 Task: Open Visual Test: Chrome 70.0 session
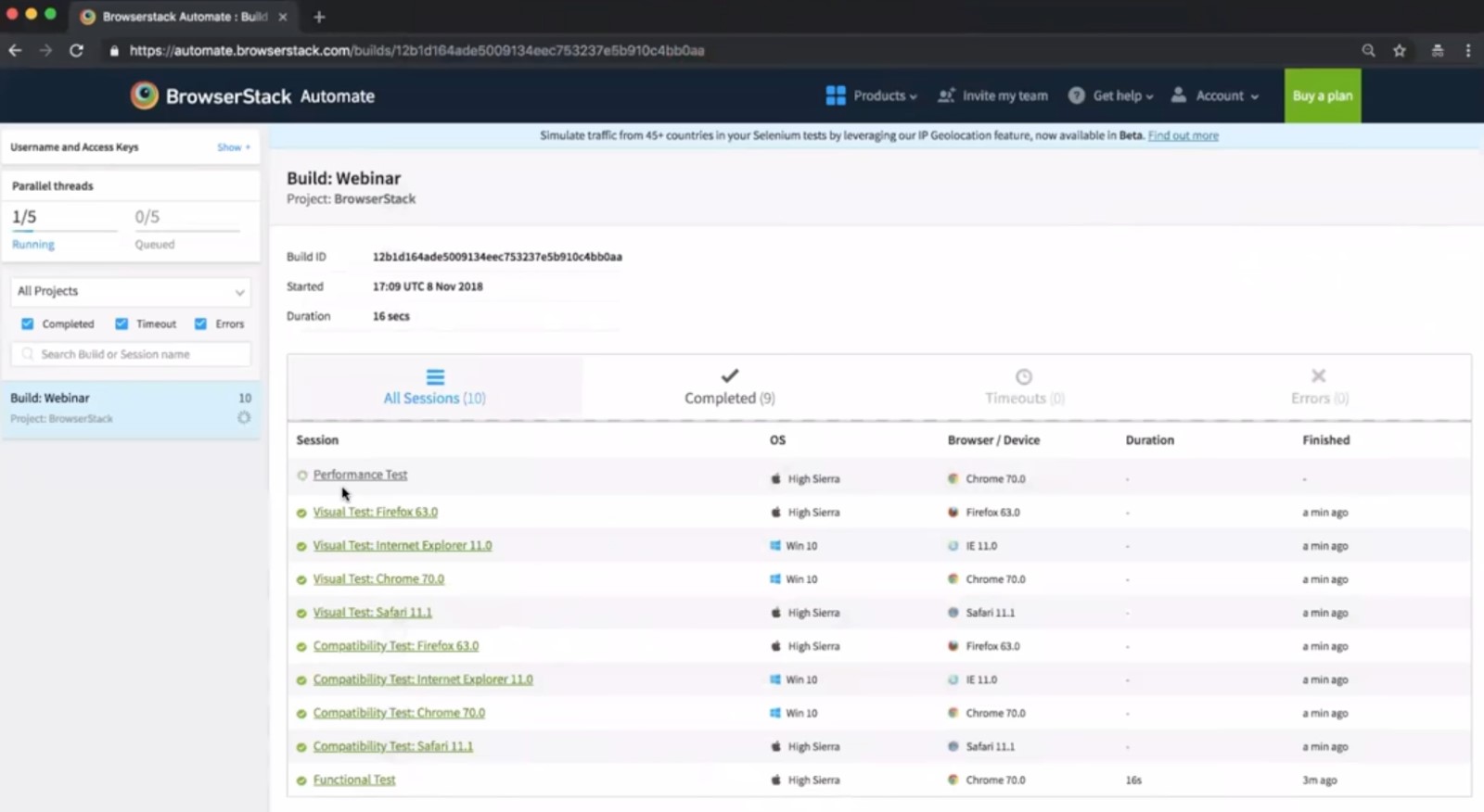click(x=378, y=578)
